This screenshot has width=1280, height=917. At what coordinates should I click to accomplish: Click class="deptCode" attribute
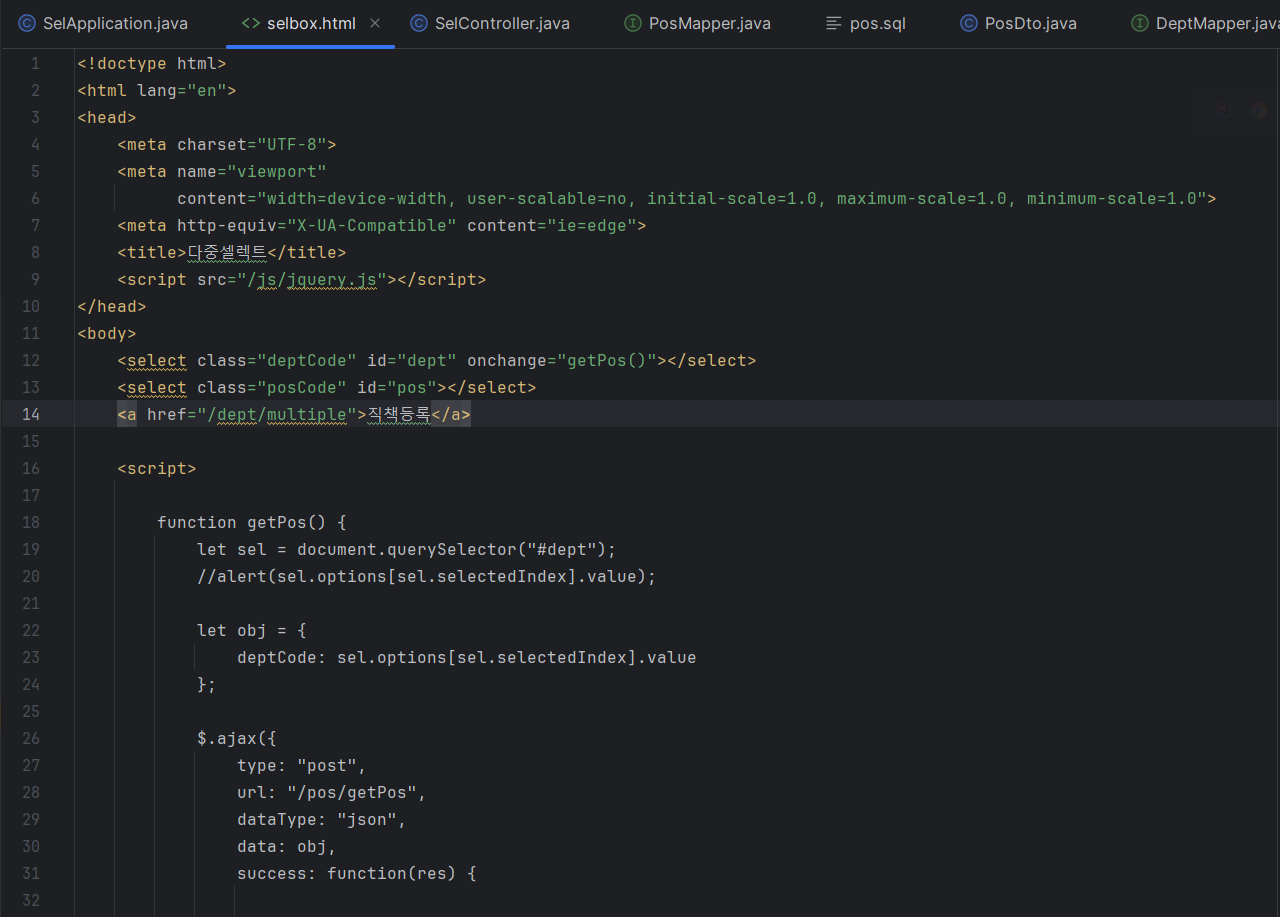[277, 360]
